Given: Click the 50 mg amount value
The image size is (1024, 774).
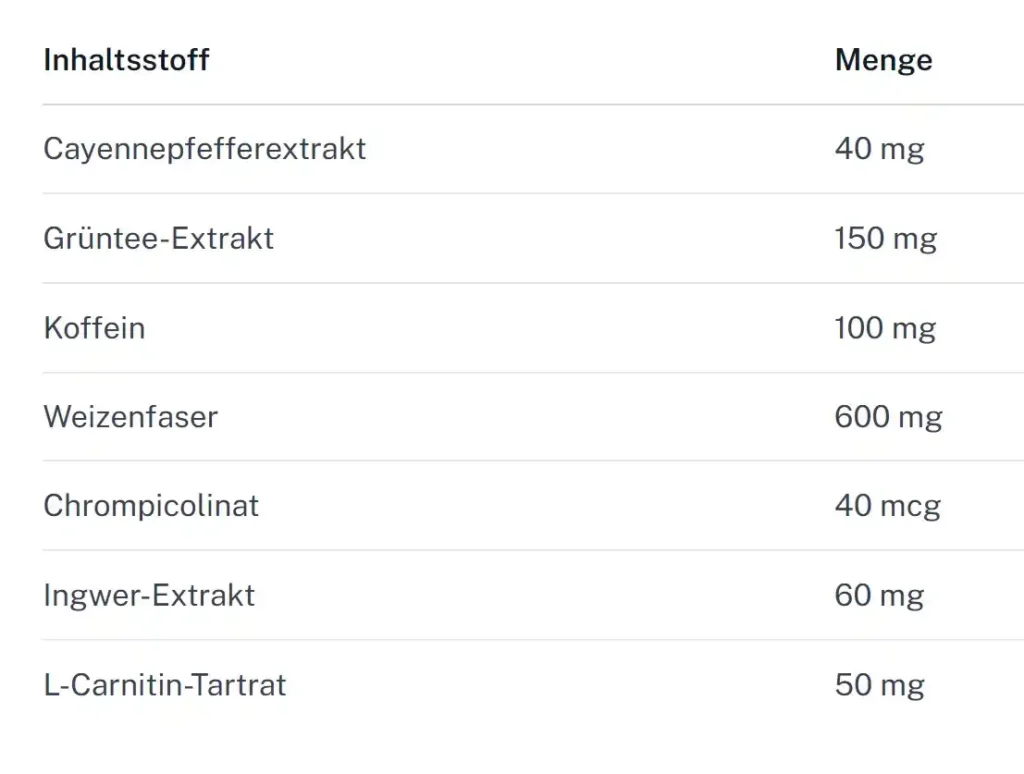Looking at the screenshot, I should (879, 685).
